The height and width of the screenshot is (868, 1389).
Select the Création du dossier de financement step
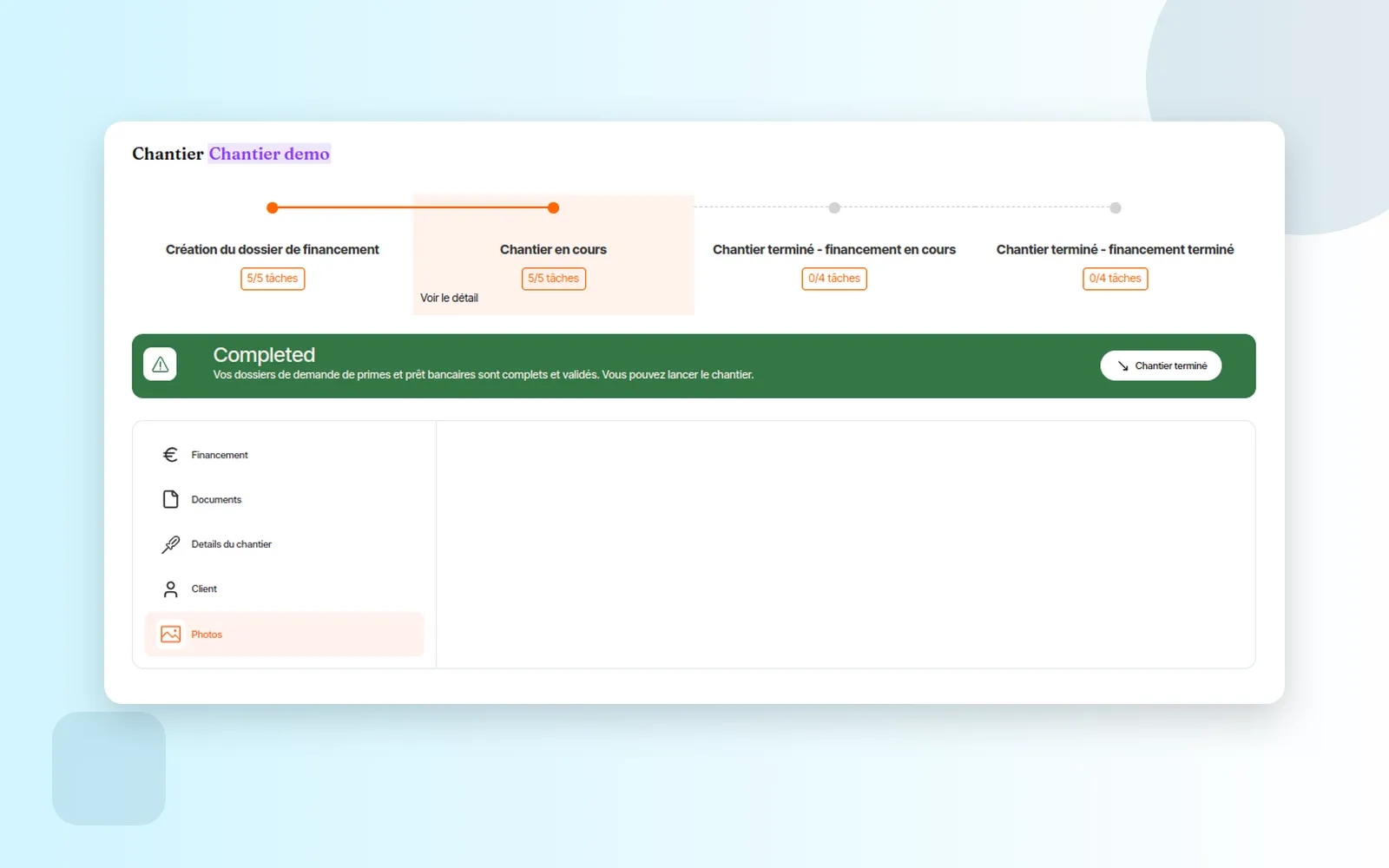(x=273, y=249)
